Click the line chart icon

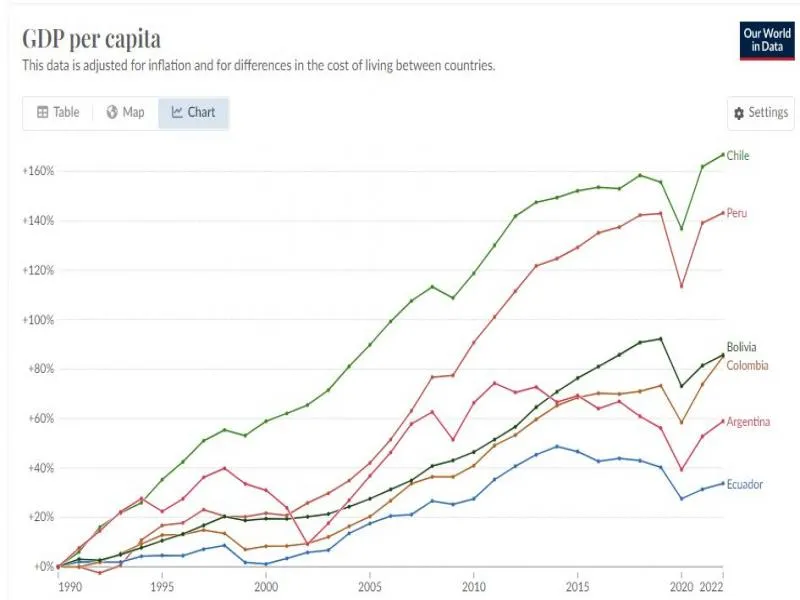point(177,113)
